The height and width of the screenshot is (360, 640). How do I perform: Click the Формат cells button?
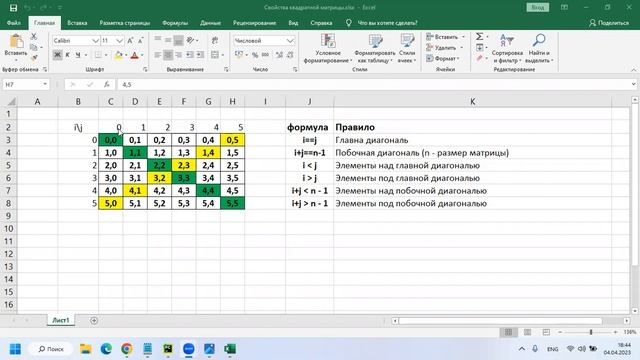[443, 58]
